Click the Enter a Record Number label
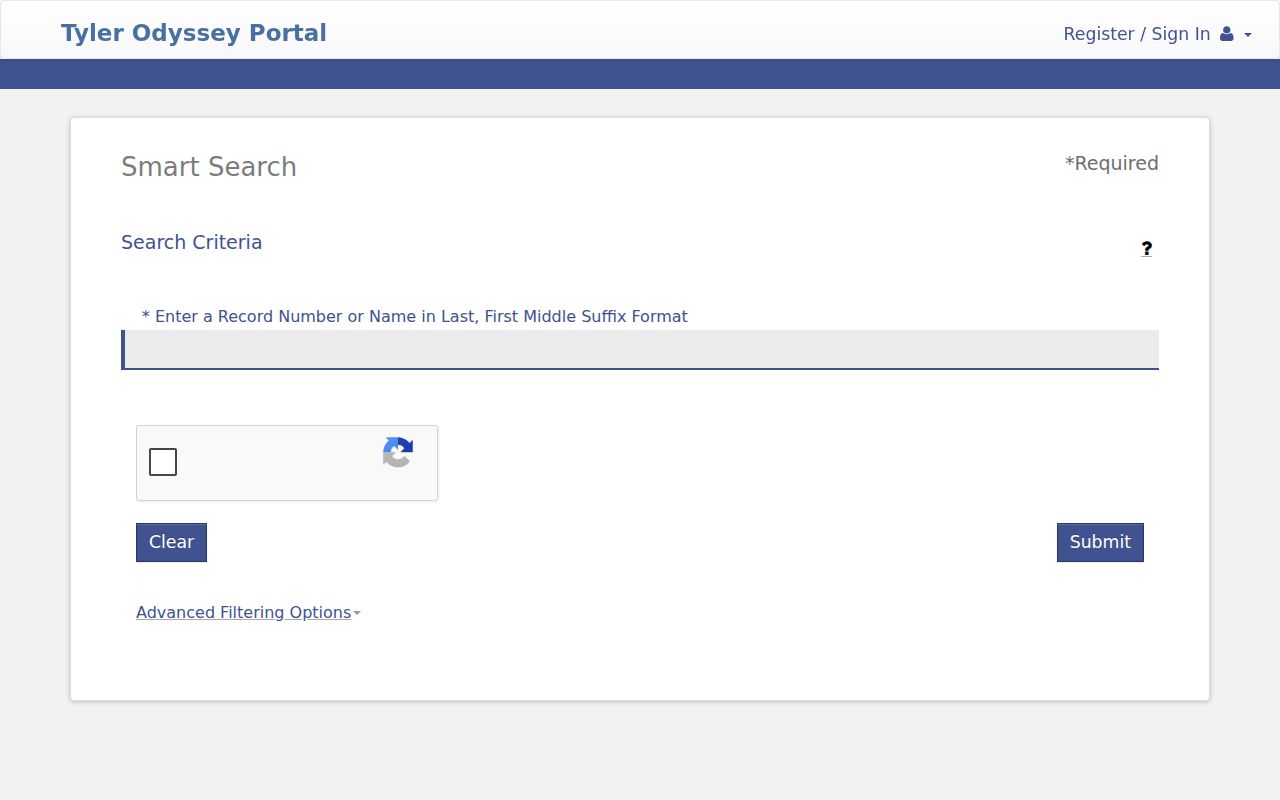Viewport: 1280px width, 800px height. pos(415,316)
